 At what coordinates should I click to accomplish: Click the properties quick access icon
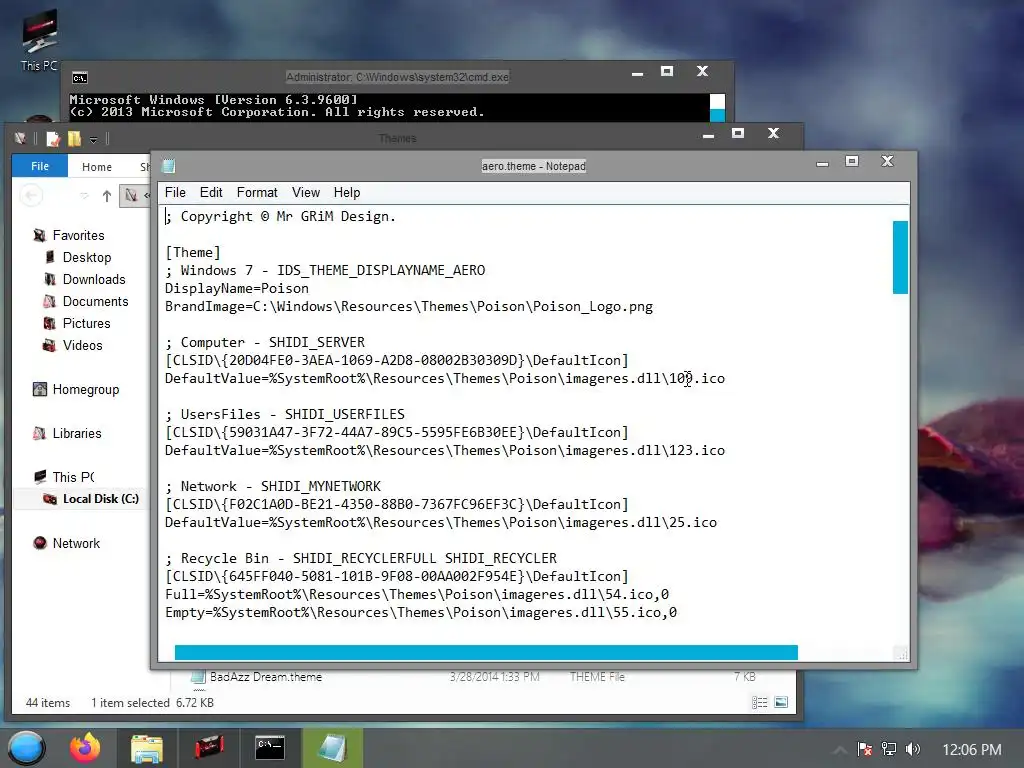pyautogui.click(x=53, y=138)
